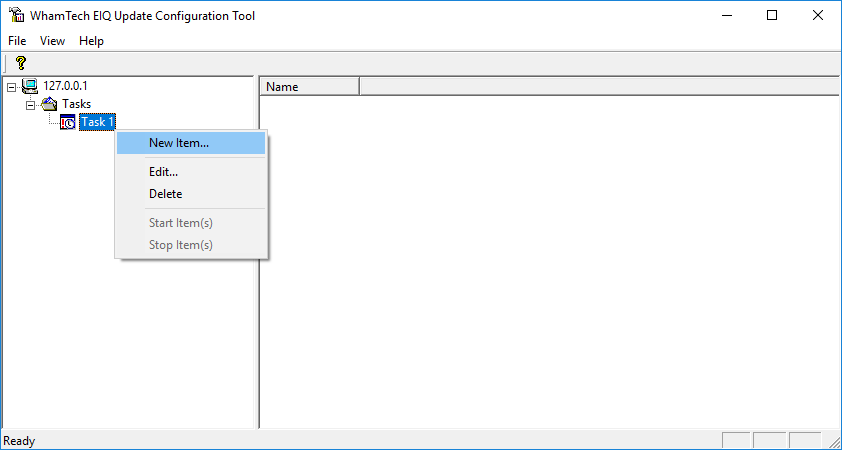Screen dimensions: 842x450
Task: Collapse the 127.0.0.1 server node
Action: (x=11, y=87)
